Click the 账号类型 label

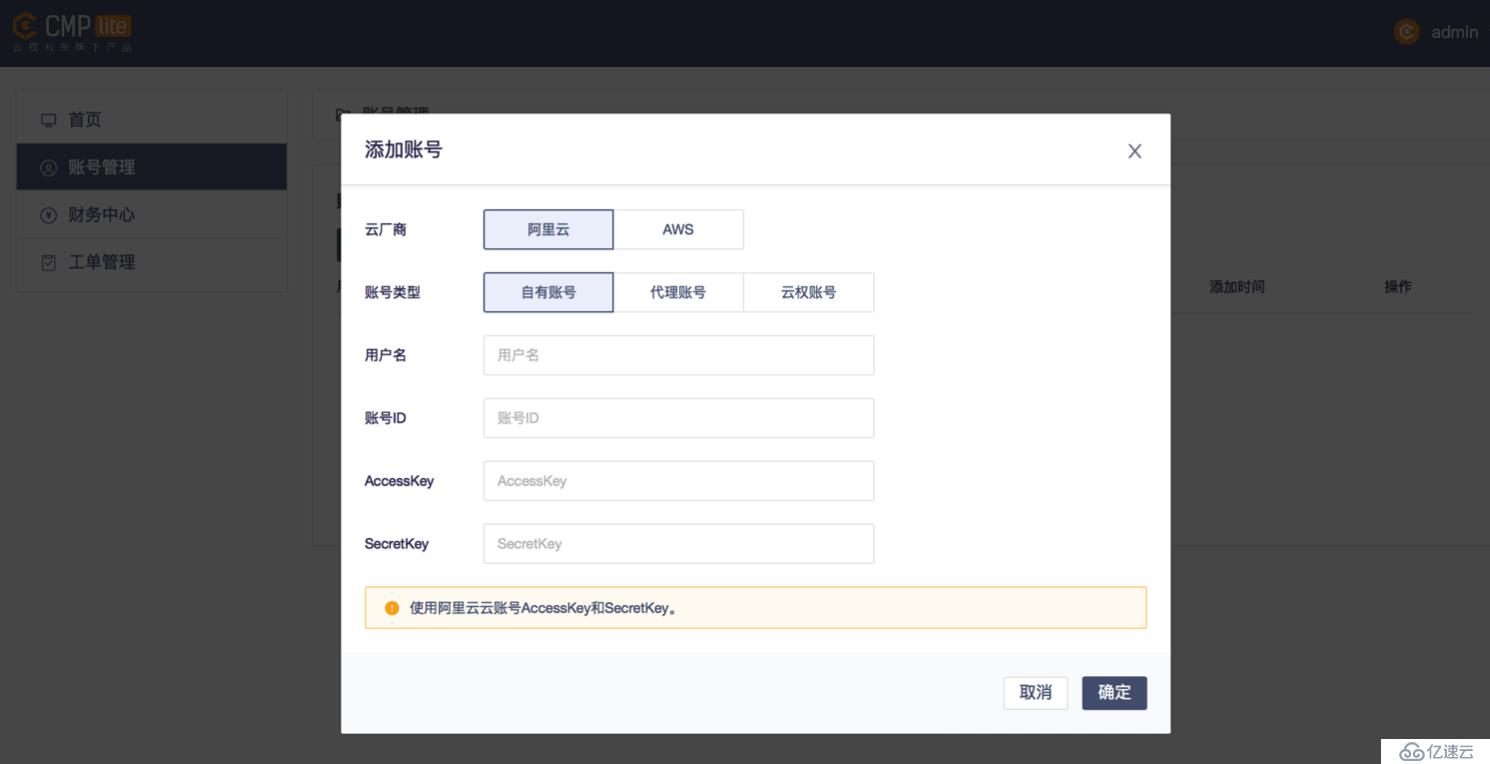392,293
